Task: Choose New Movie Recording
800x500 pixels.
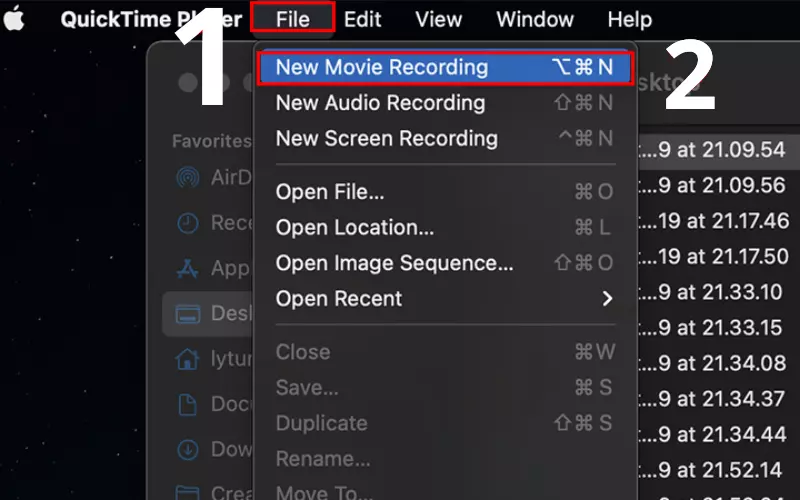Action: (444, 67)
